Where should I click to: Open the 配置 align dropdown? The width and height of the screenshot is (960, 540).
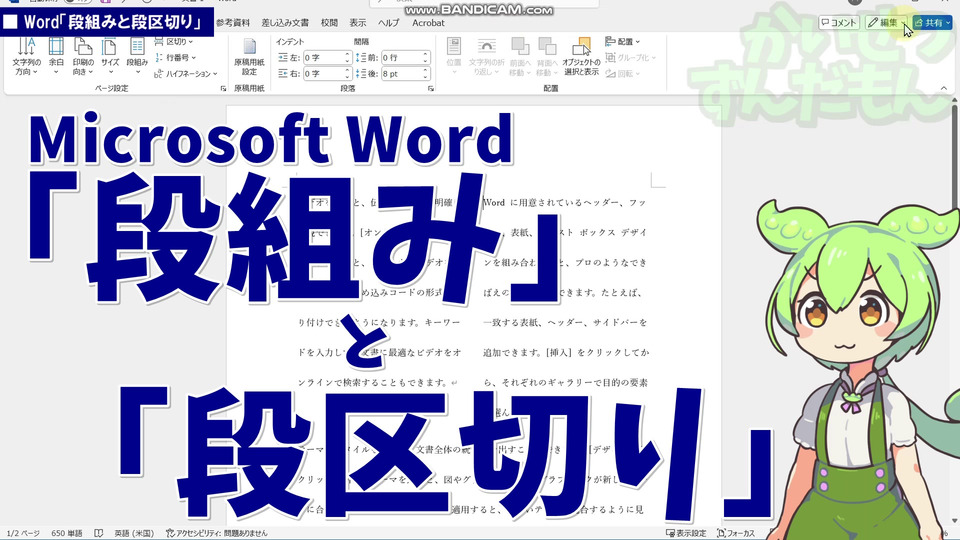tap(622, 42)
